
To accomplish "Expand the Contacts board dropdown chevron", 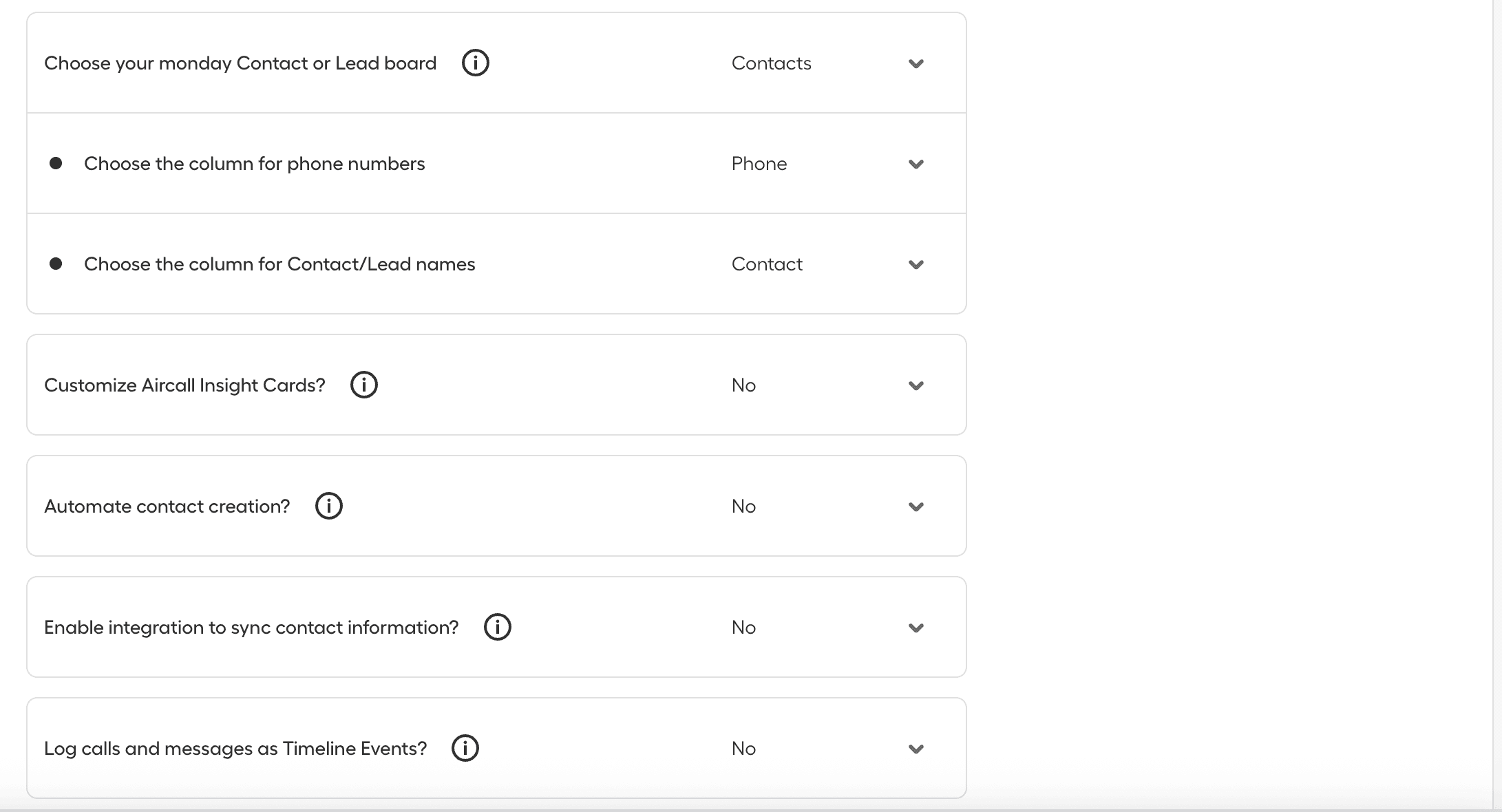I will coord(916,63).
